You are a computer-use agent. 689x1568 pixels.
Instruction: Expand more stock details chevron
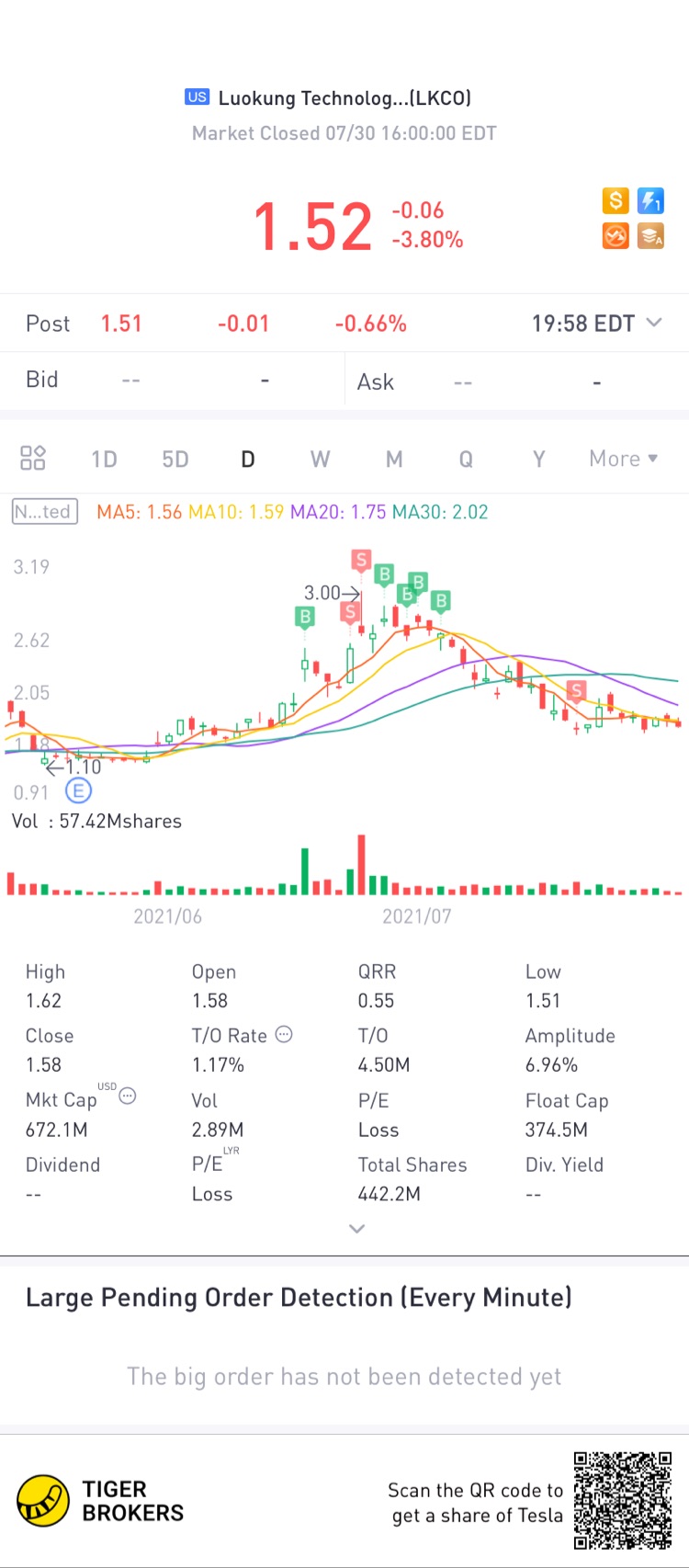(x=357, y=1229)
